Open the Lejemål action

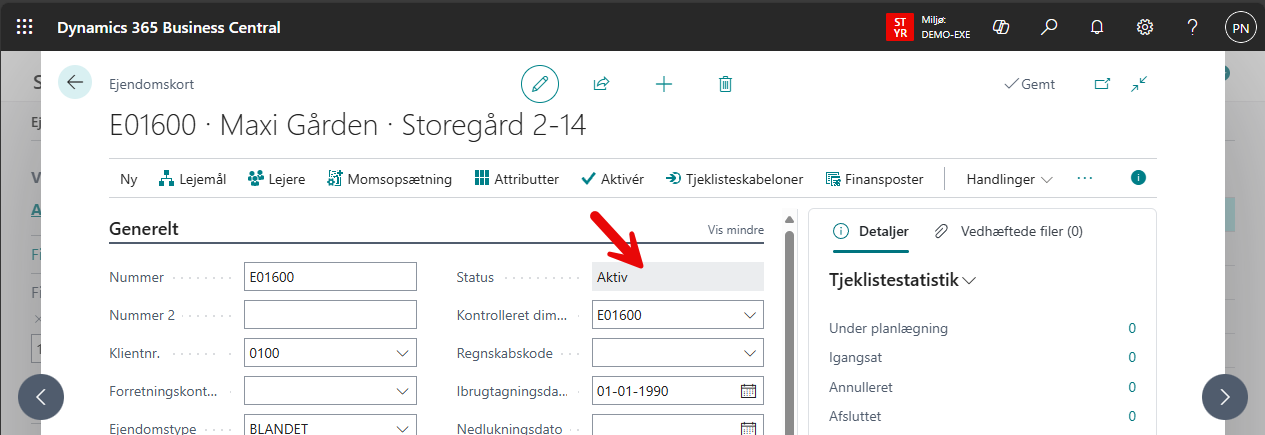click(x=192, y=179)
